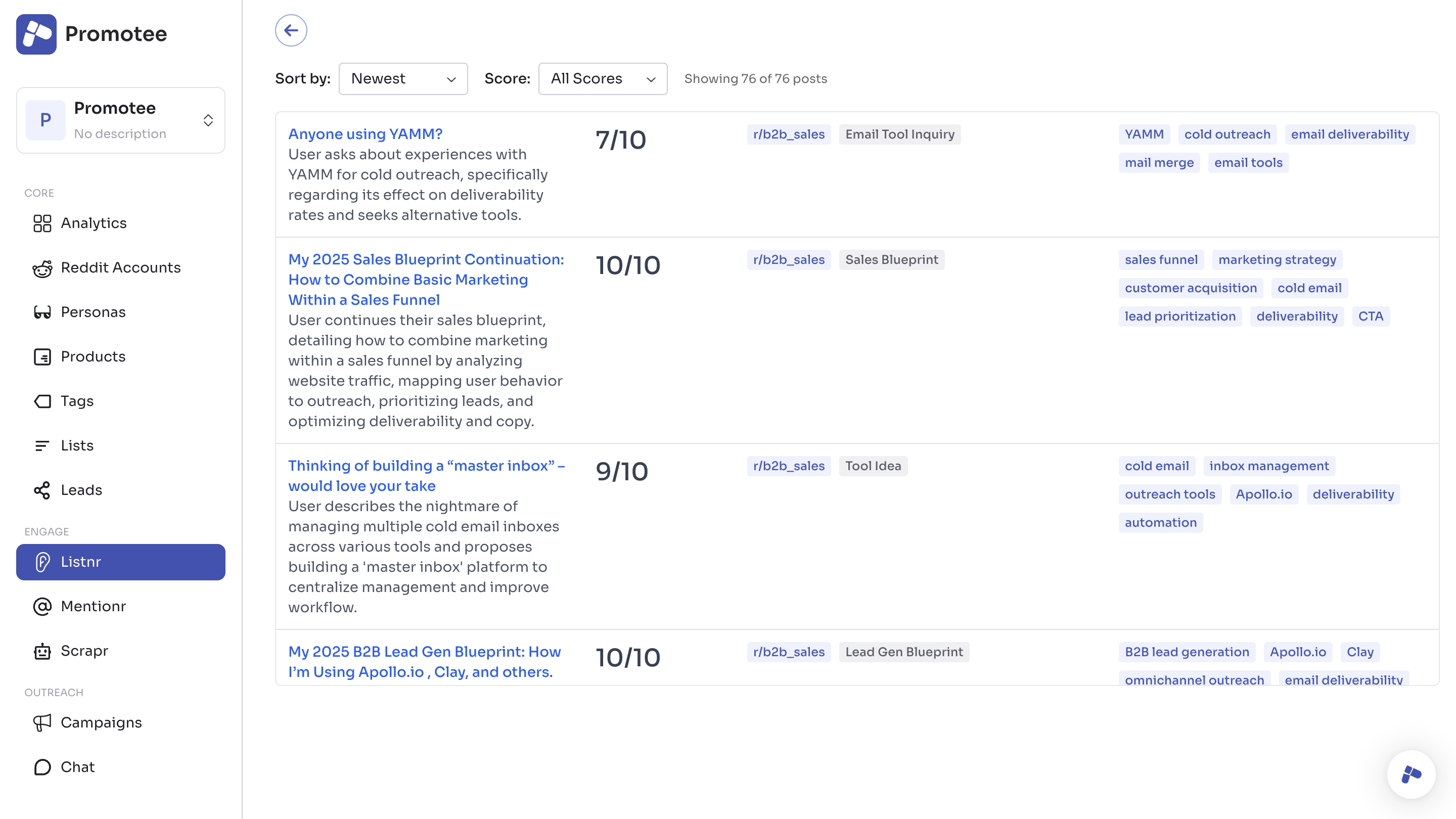1456x819 pixels.
Task: Click the Promotee logo in the header
Action: pyautogui.click(x=36, y=34)
